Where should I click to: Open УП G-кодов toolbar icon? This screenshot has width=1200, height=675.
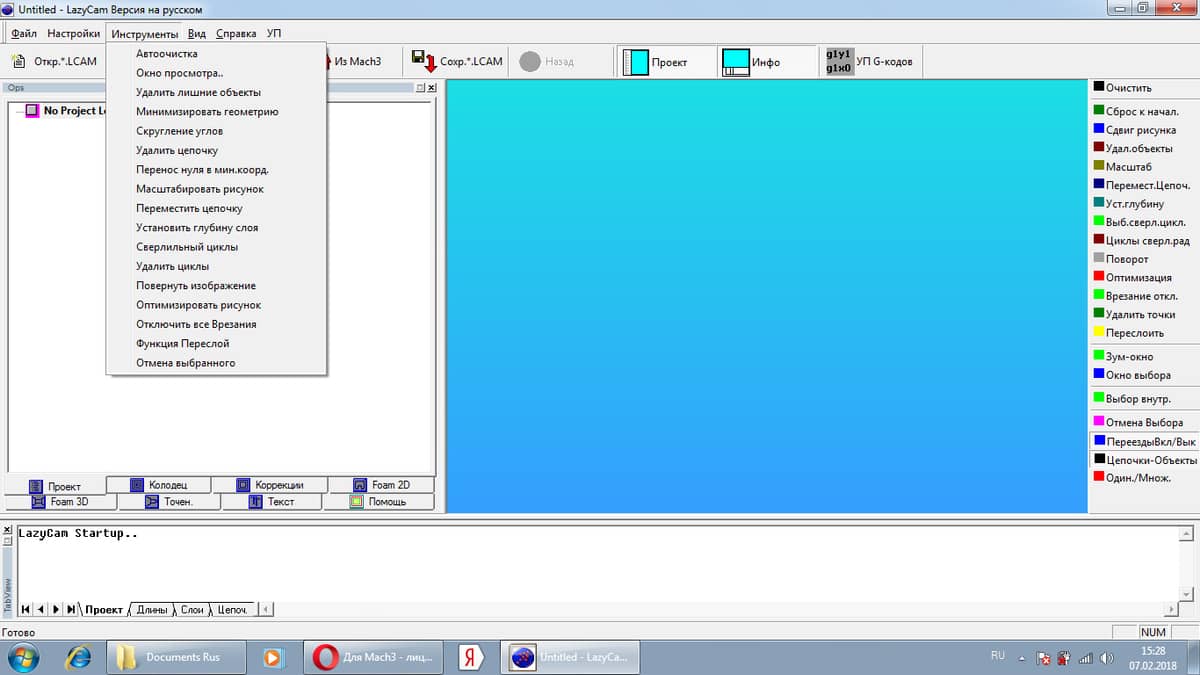[x=838, y=62]
